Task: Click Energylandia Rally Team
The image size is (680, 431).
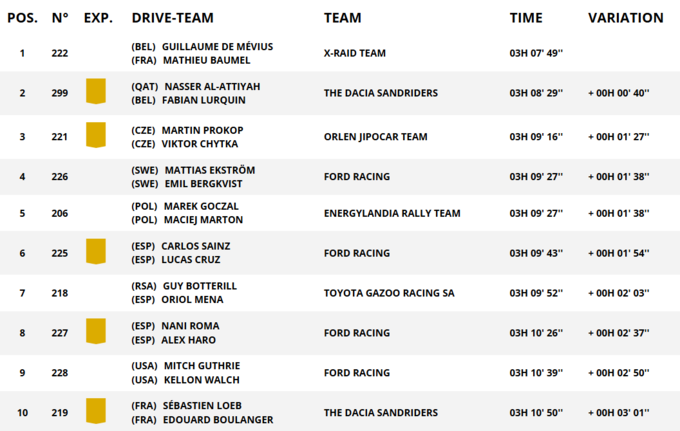Action: [x=392, y=213]
